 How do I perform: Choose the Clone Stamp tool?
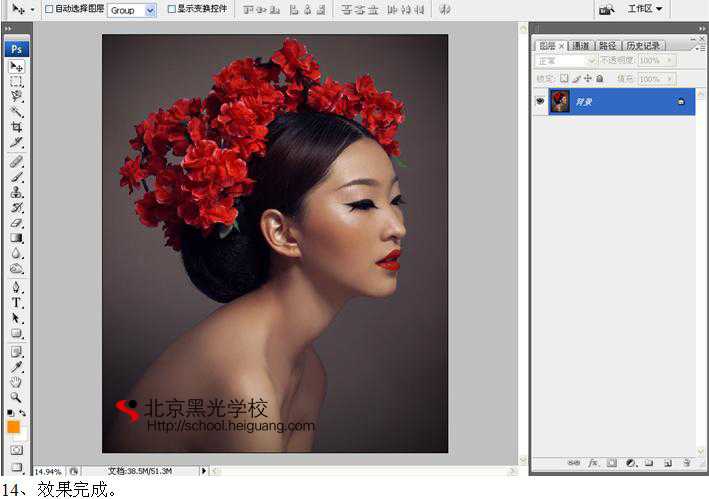click(17, 192)
